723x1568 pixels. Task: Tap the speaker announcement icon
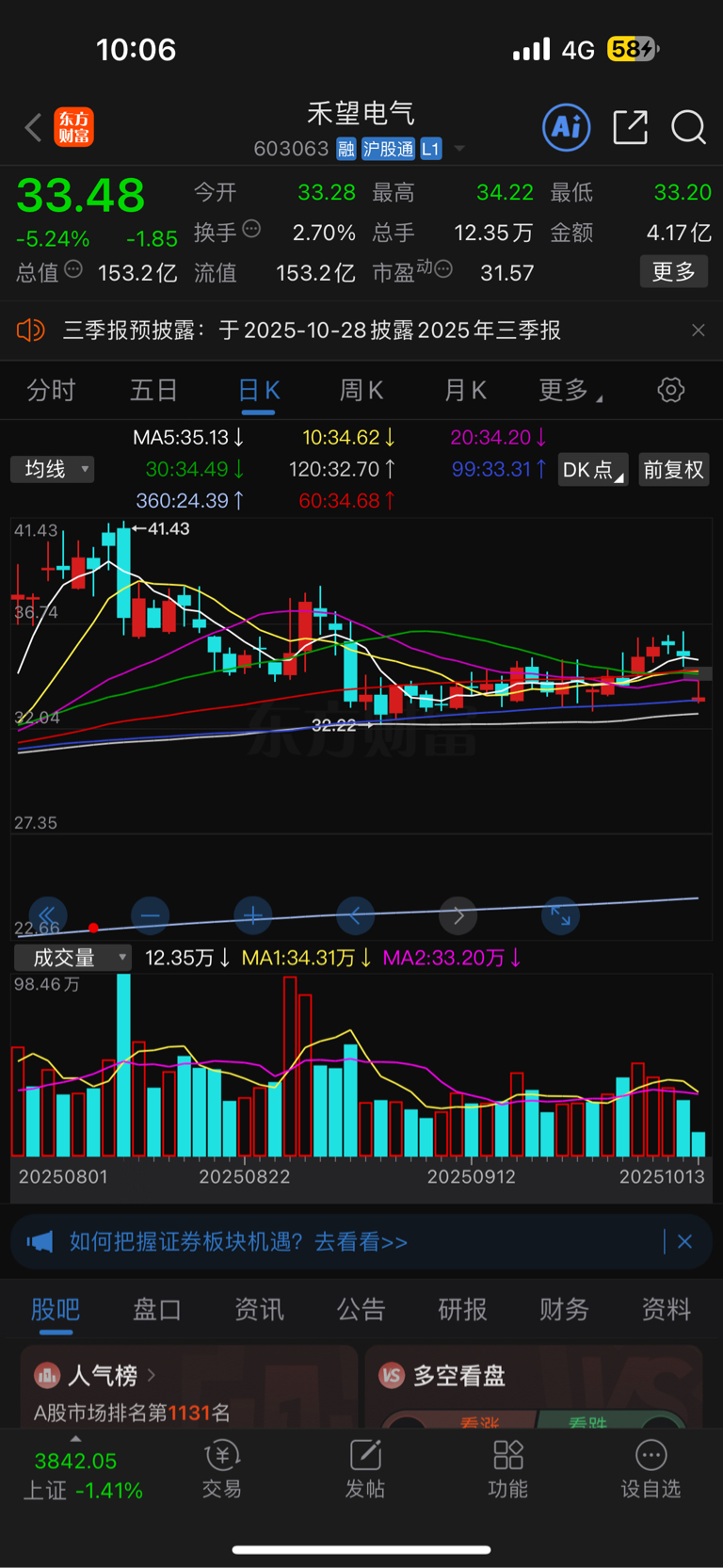31,331
